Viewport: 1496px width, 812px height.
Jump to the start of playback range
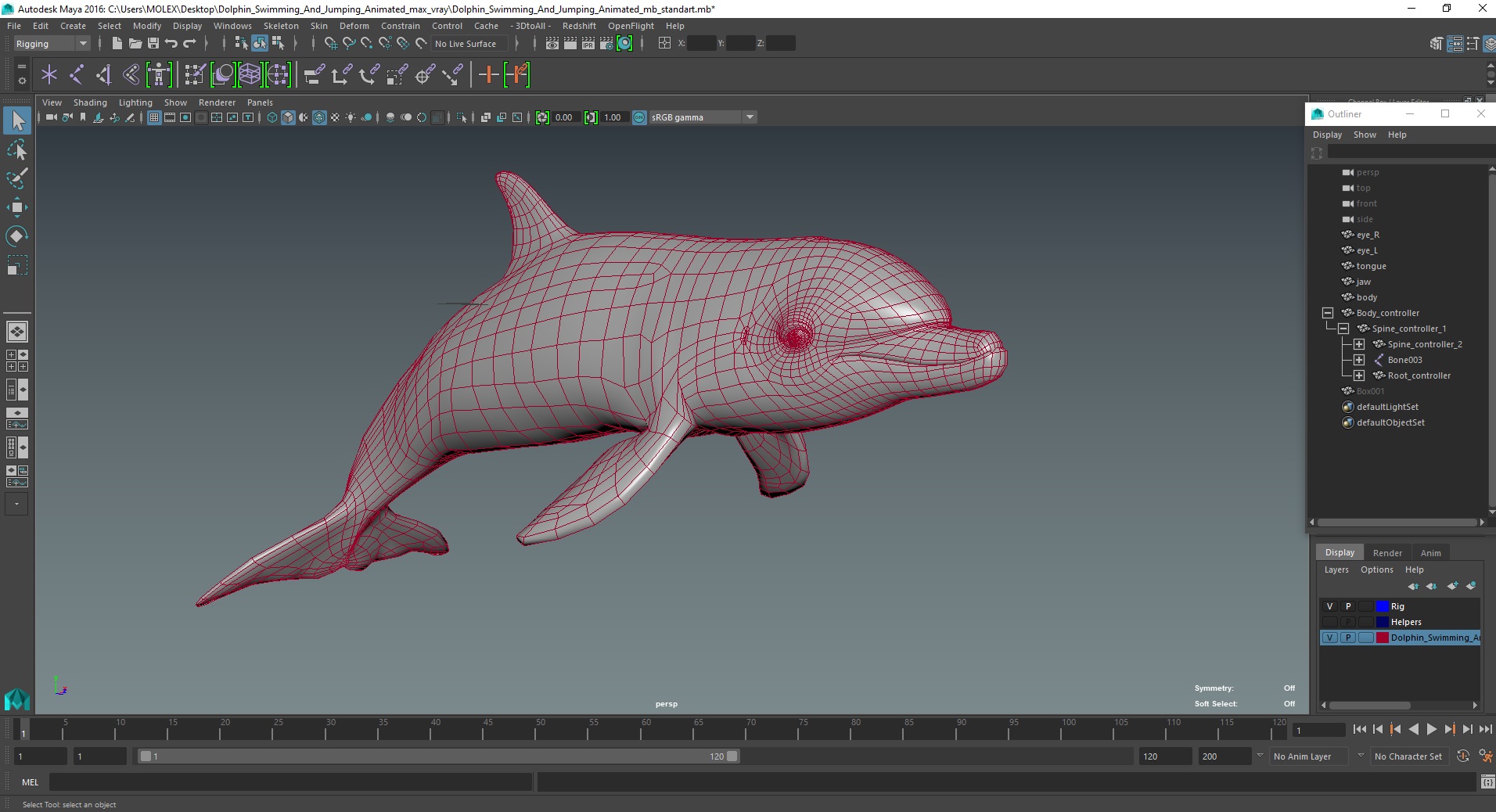coord(1359,729)
